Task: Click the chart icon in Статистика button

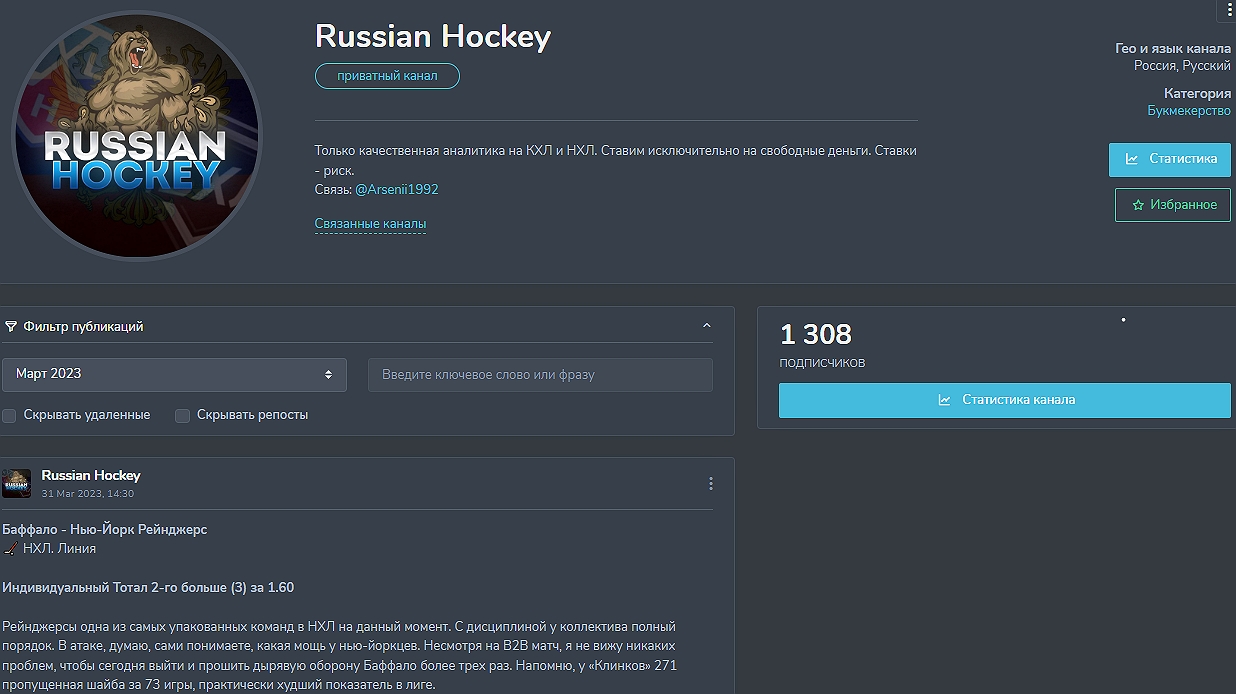Action: pyautogui.click(x=1132, y=159)
